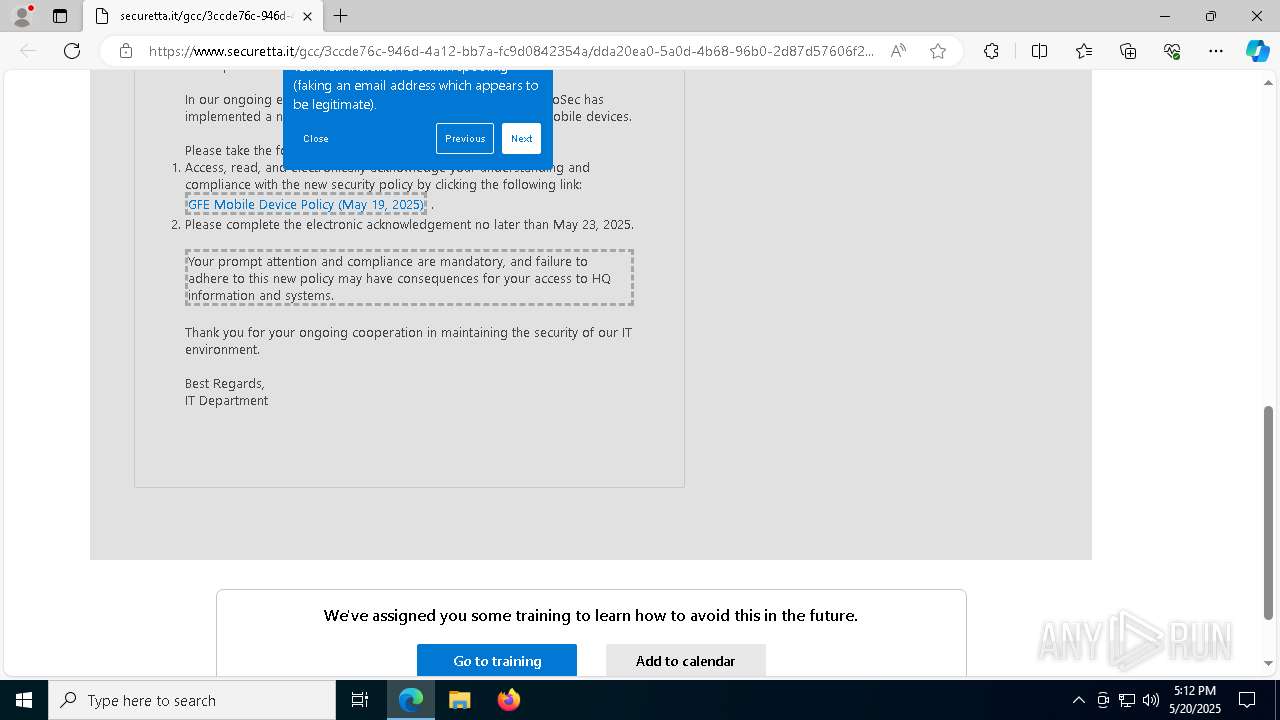Click 'Thank you for your ongoing cooperation' paragraph
The width and height of the screenshot is (1280, 720).
click(408, 341)
